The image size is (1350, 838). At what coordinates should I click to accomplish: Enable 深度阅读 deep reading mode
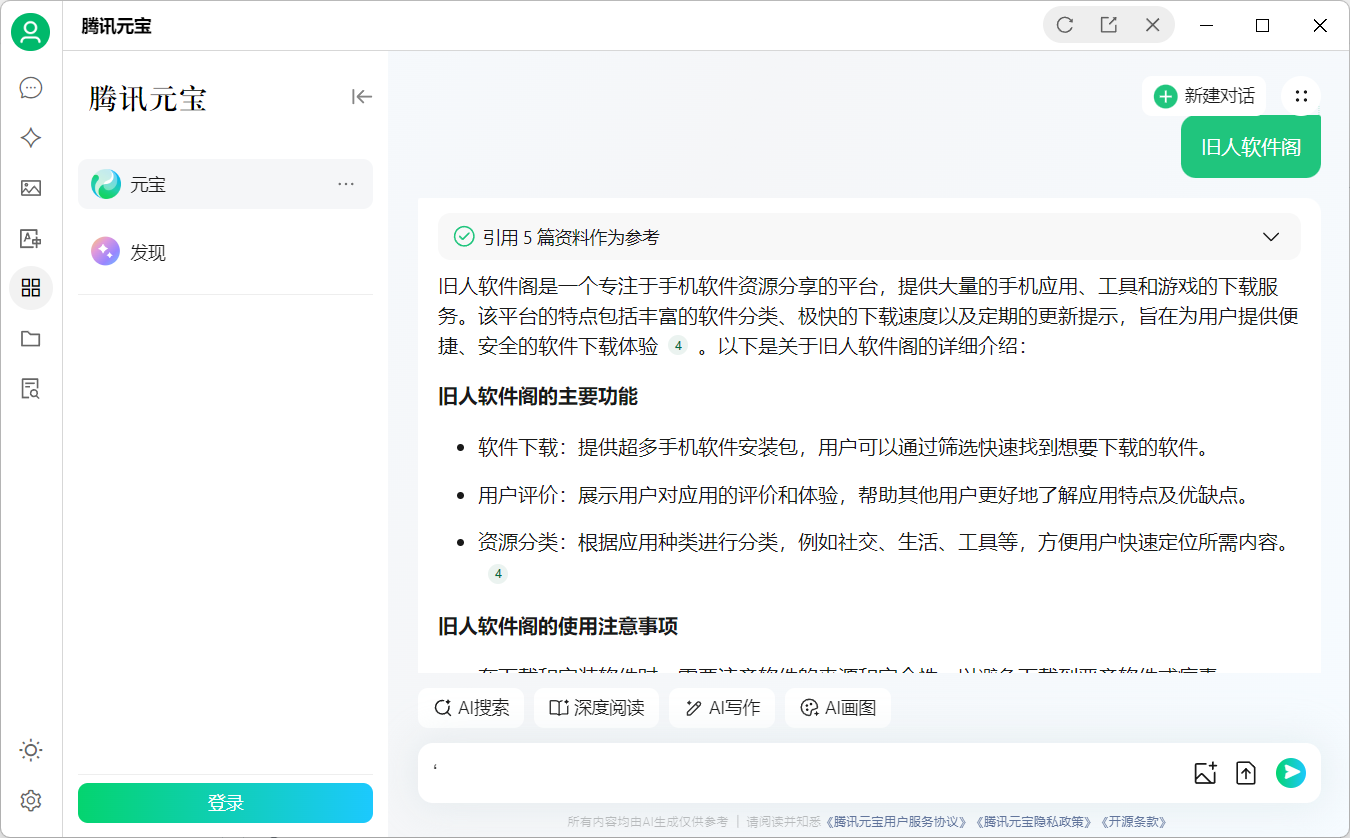(597, 707)
